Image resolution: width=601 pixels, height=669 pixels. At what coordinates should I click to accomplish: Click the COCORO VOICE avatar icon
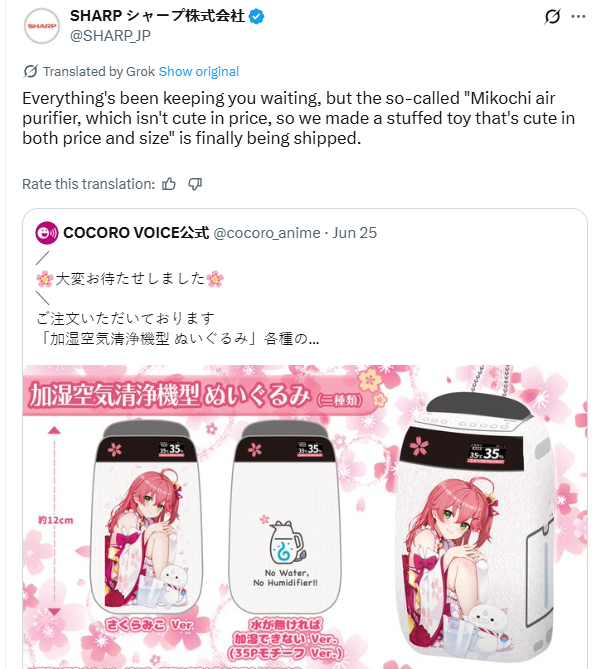coord(46,233)
